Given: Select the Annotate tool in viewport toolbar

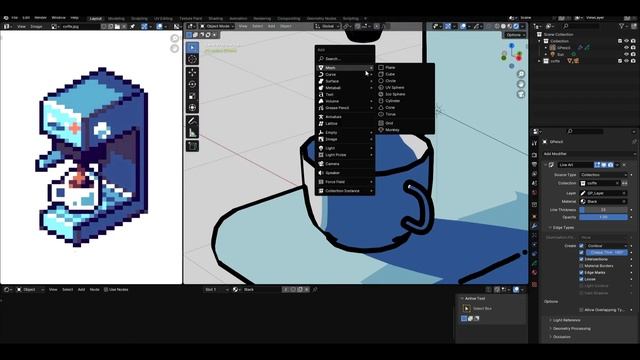Looking at the screenshot, I should 192,121.
